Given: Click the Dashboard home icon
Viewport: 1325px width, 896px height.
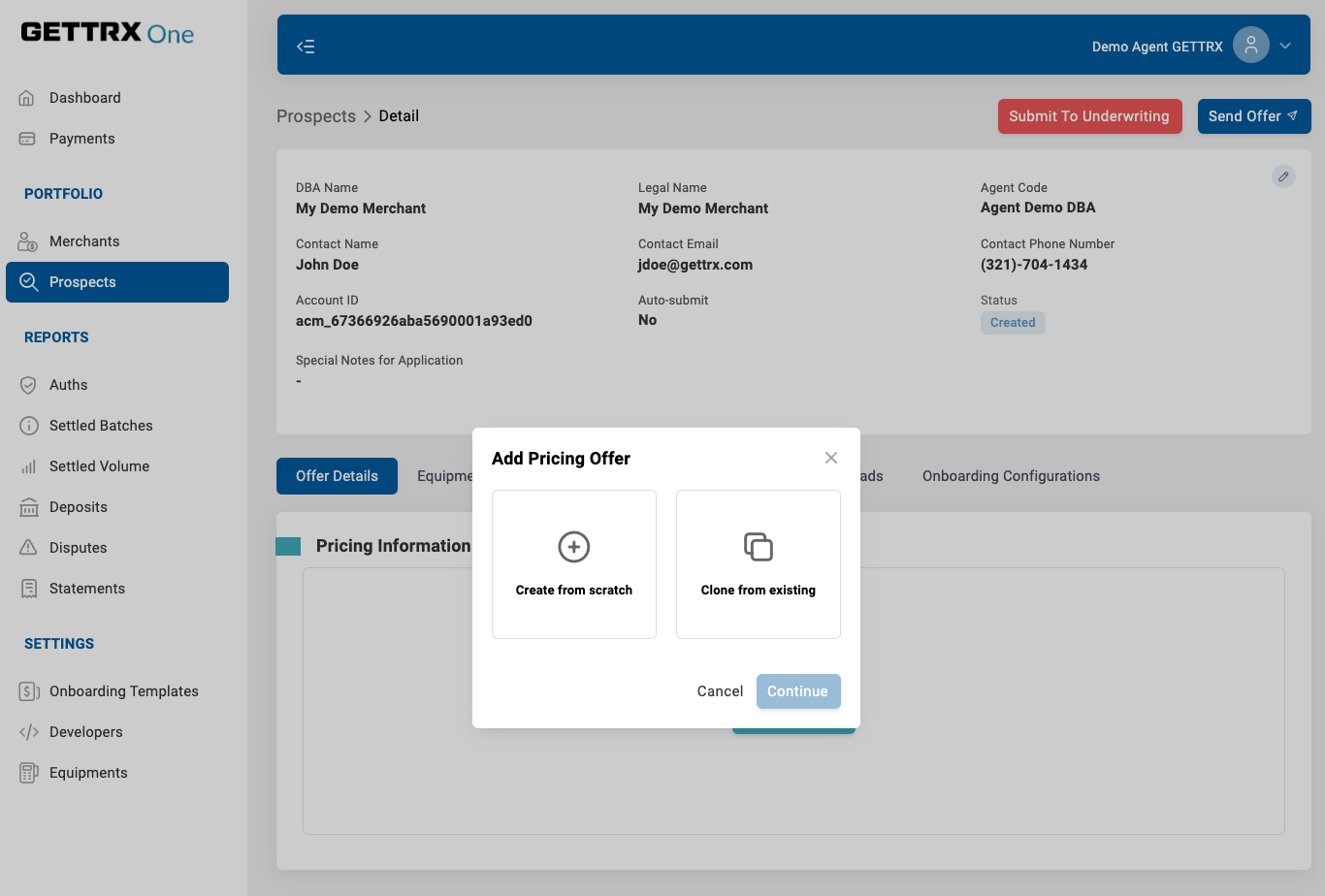Looking at the screenshot, I should (27, 98).
